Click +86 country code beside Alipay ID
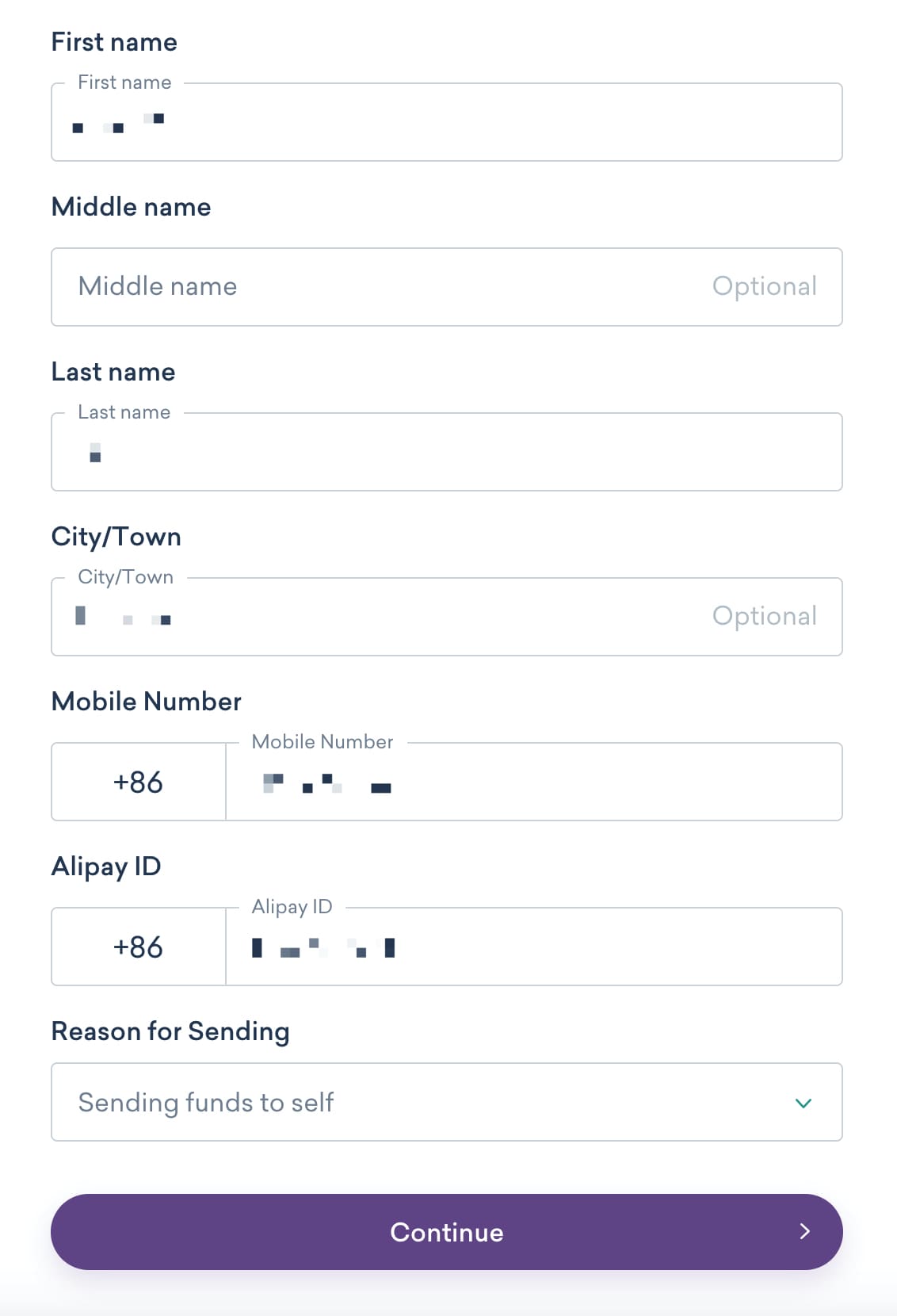The height and width of the screenshot is (1316, 897). [139, 947]
